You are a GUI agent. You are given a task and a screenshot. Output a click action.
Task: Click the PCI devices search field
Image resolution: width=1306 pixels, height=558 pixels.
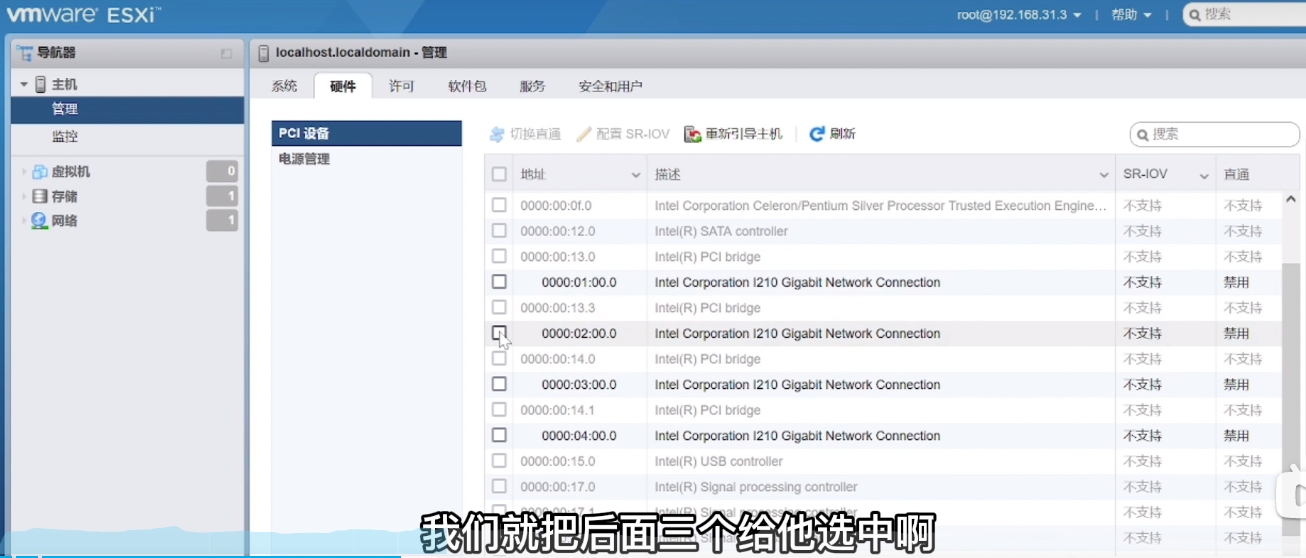click(x=1215, y=134)
